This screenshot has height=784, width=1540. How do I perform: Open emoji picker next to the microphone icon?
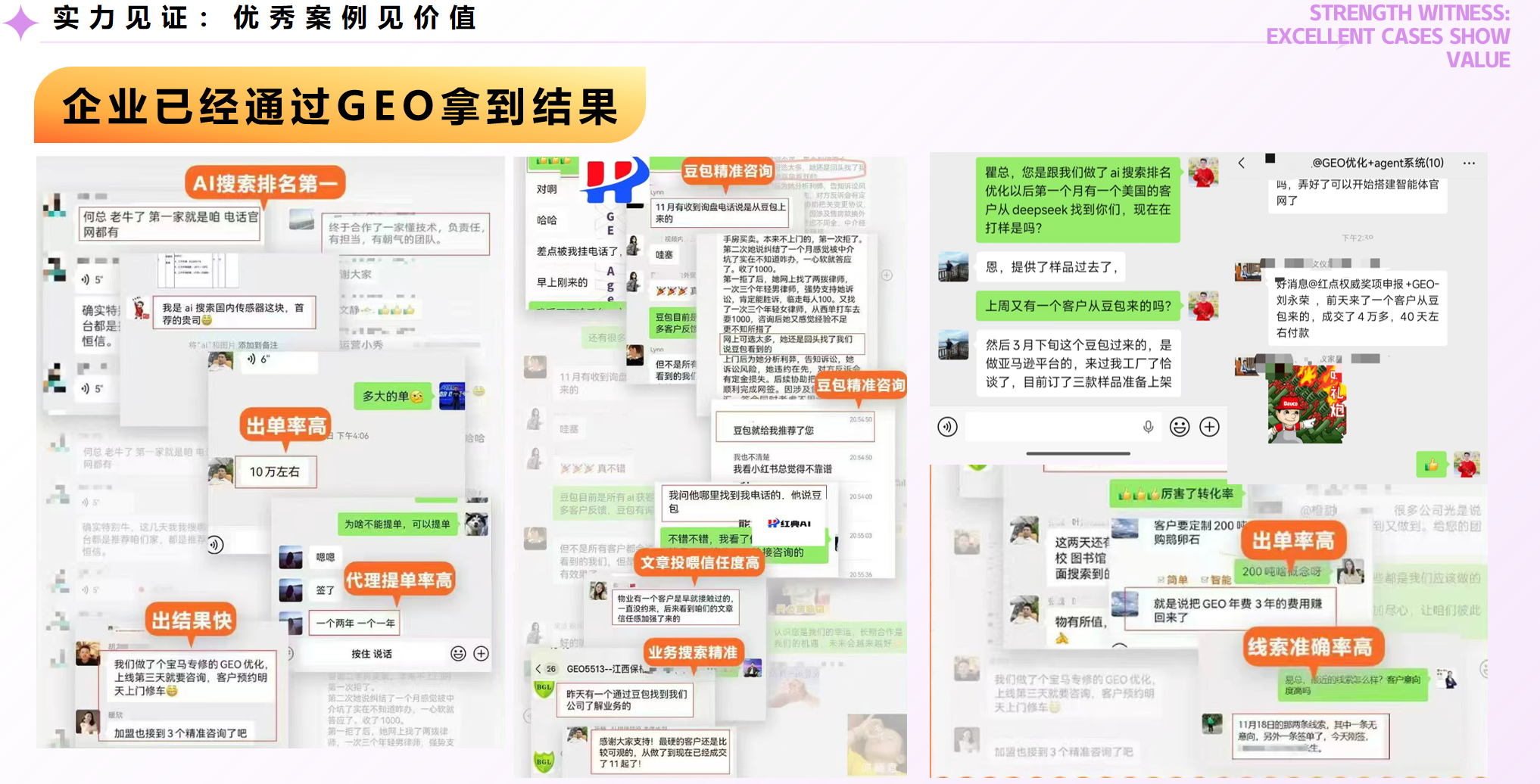[1180, 427]
